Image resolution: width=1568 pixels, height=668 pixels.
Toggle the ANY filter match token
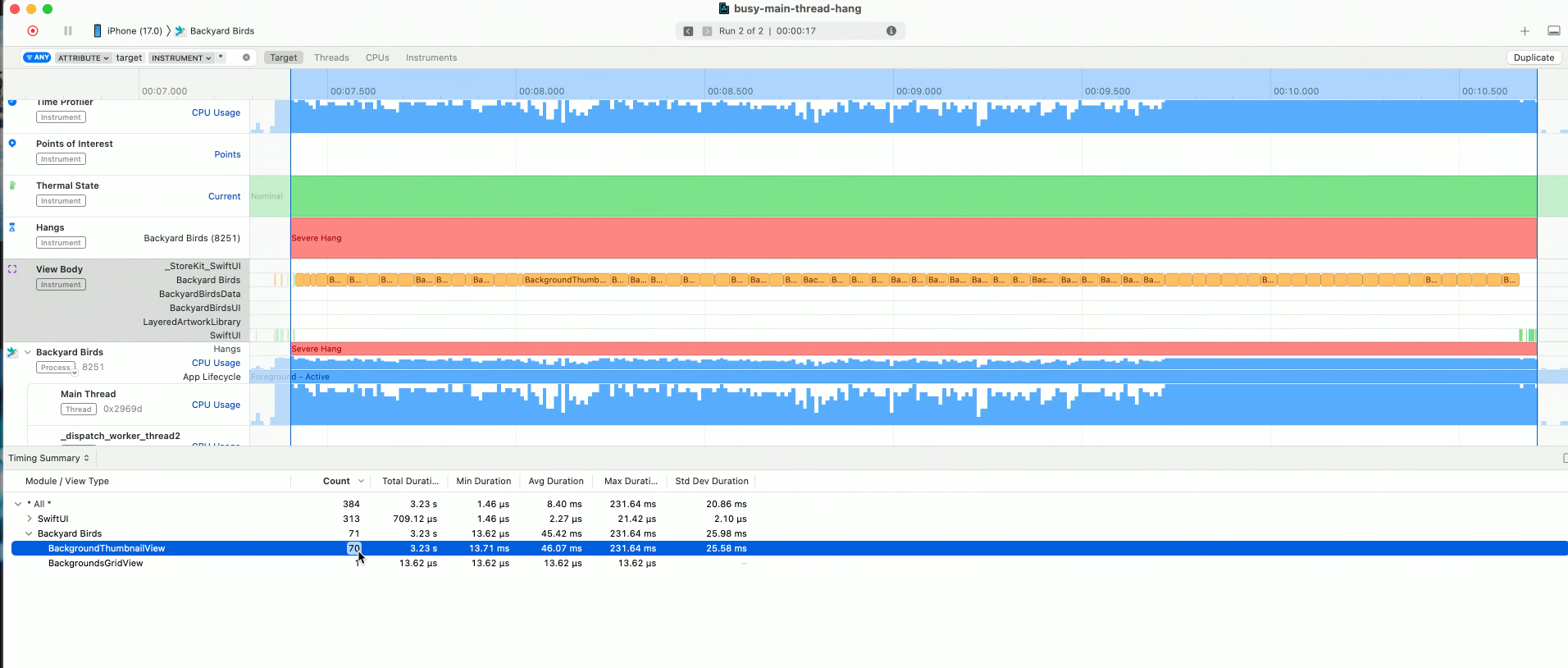click(x=38, y=57)
